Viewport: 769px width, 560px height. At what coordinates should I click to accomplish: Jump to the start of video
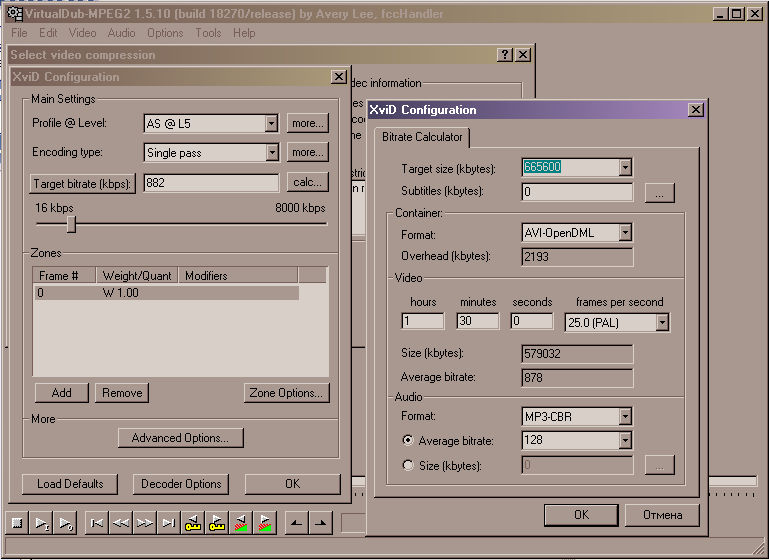click(x=97, y=522)
